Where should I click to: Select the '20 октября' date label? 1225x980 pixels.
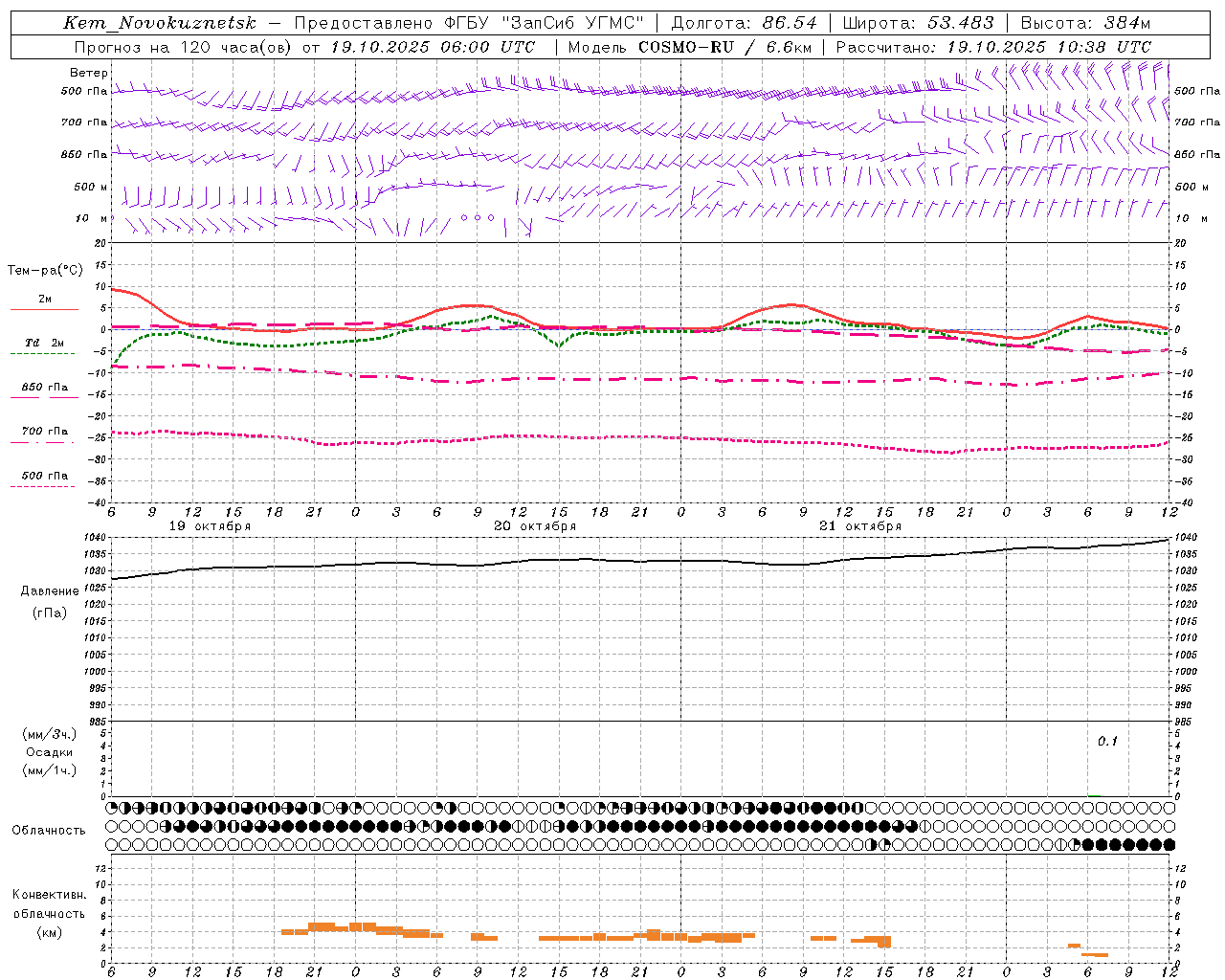coord(535,526)
